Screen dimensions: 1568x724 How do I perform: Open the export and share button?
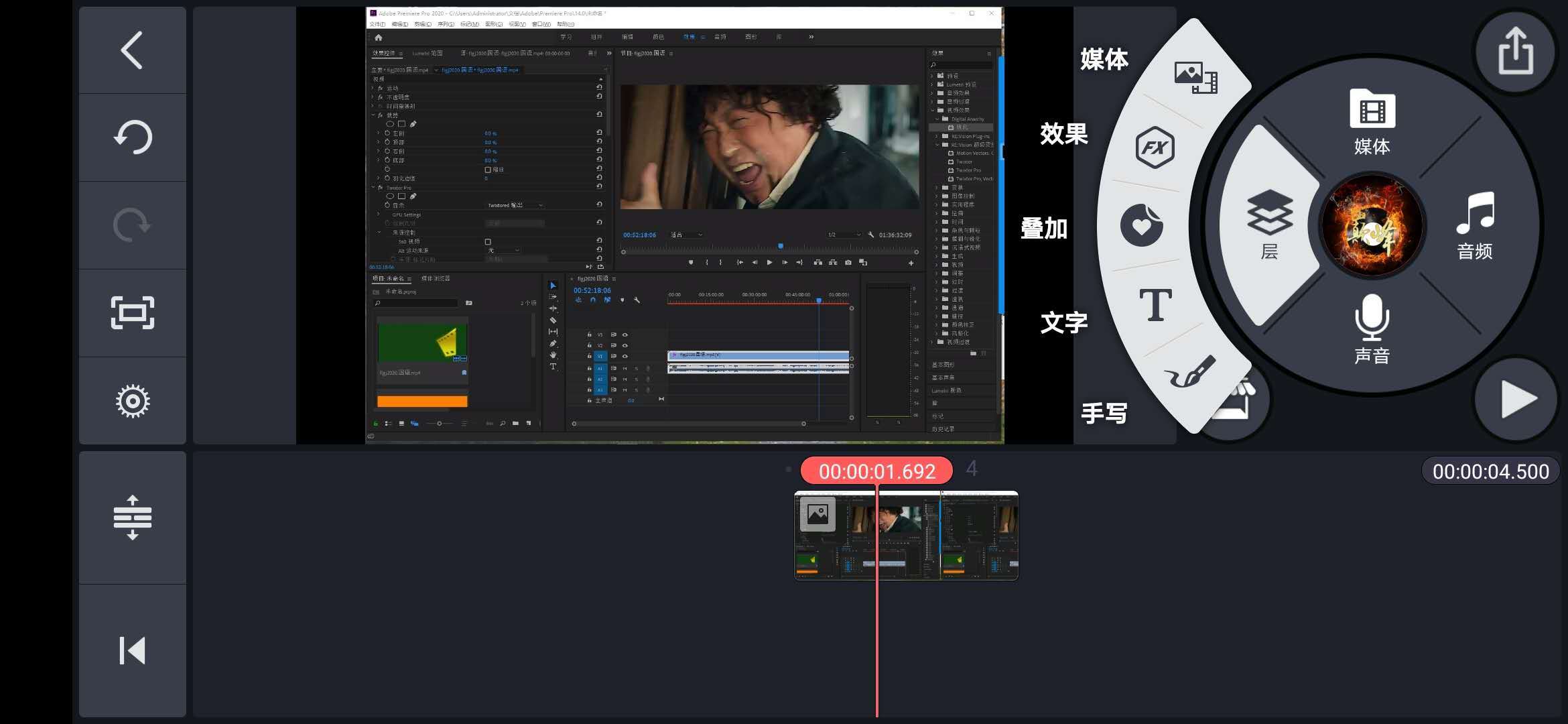[x=1516, y=51]
